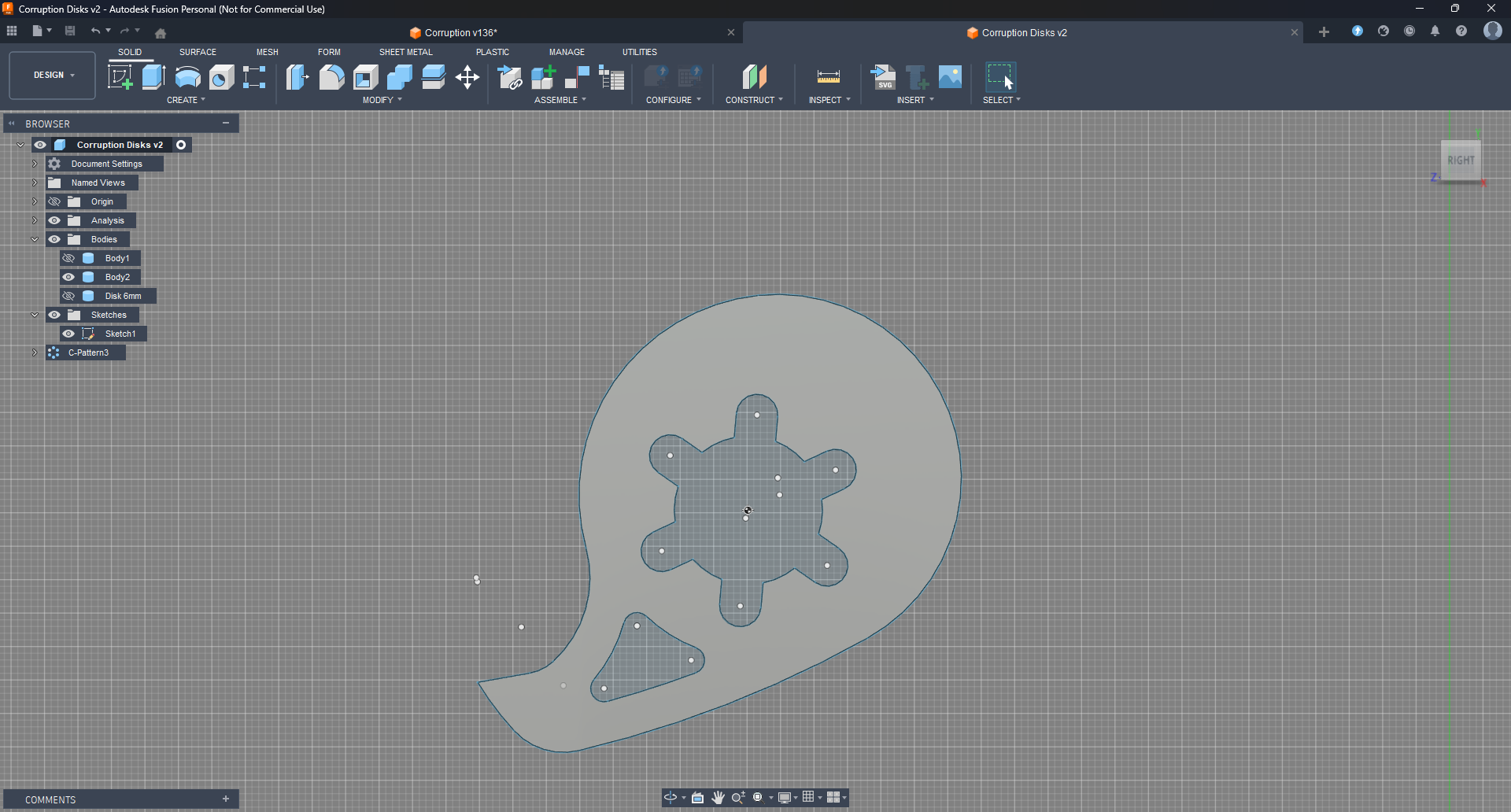Open the Measure tool under Inspect

pos(828,77)
